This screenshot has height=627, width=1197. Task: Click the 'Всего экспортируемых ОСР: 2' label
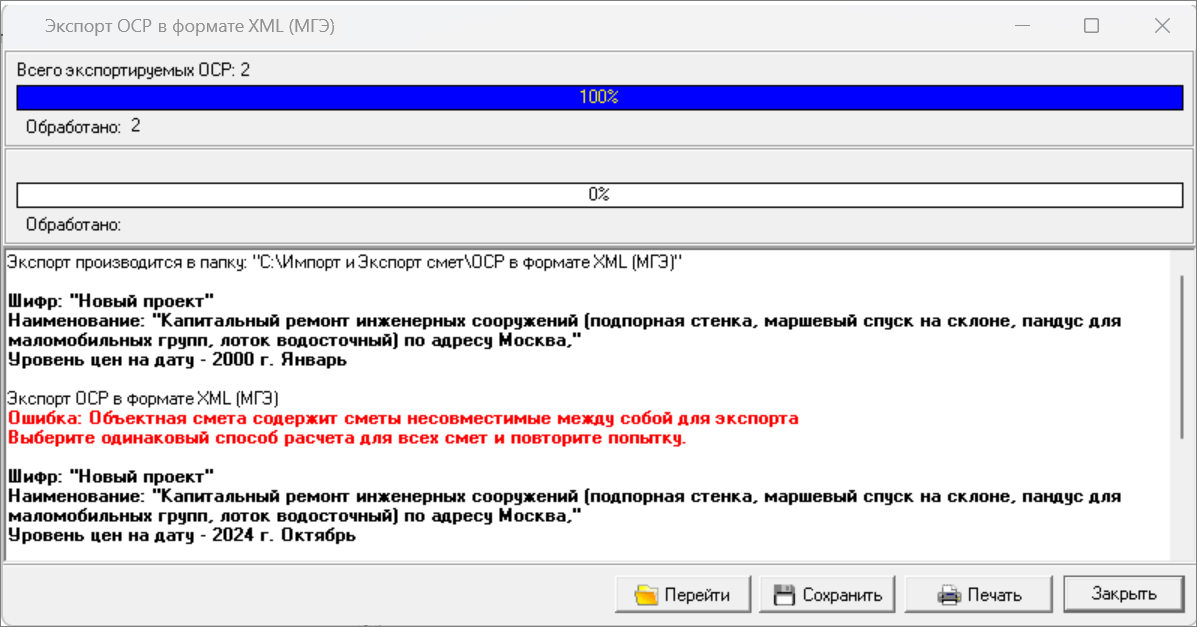tap(133, 70)
